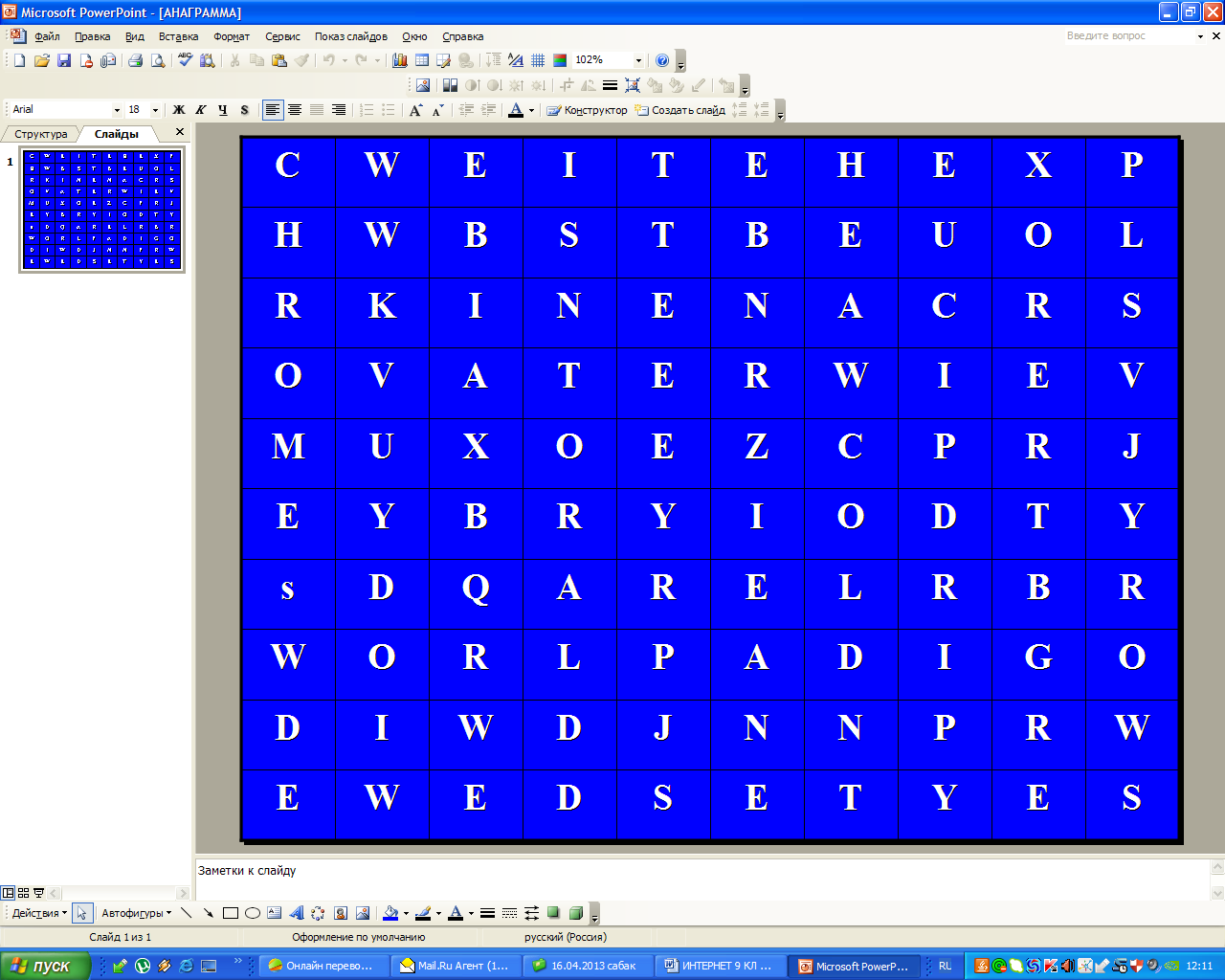The height and width of the screenshot is (980, 1225).
Task: Insert diagram or organization chart icon
Action: (318, 913)
